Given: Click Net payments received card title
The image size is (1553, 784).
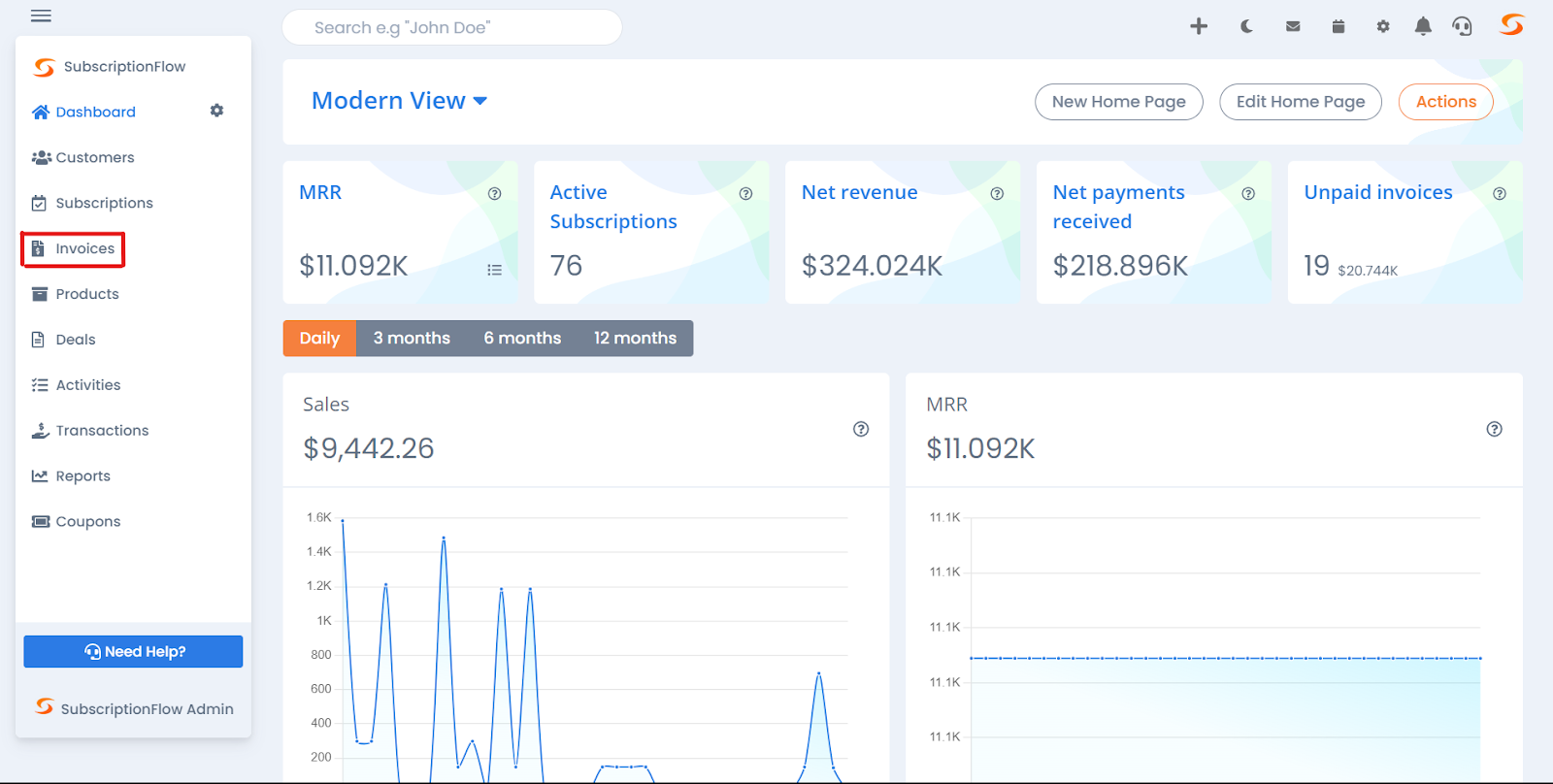Looking at the screenshot, I should pos(1118,207).
